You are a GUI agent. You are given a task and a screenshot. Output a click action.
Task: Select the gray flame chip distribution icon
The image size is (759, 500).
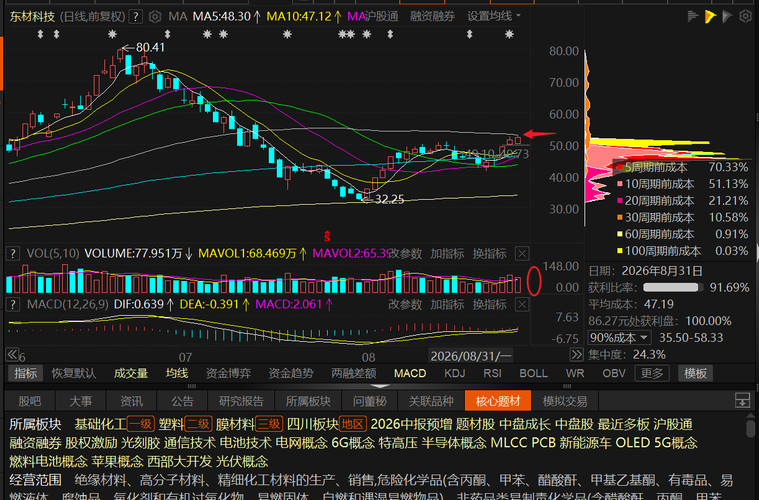(x=727, y=17)
